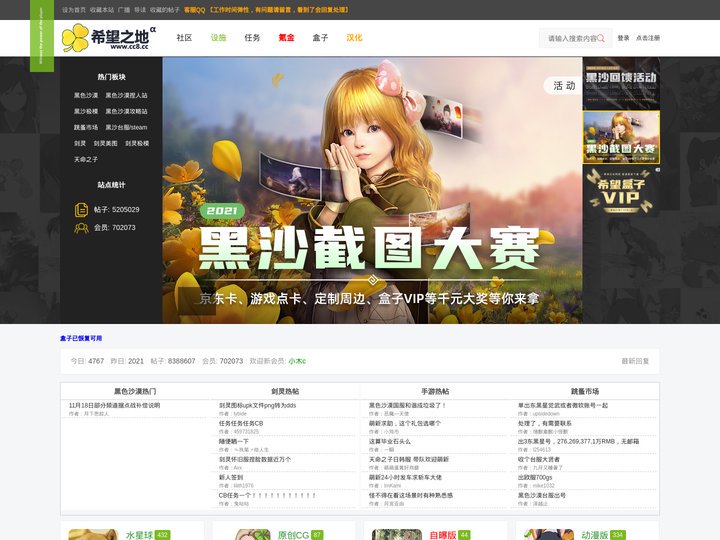Open the orange 汉化 menu item
Image resolution: width=720 pixels, height=540 pixels.
tap(354, 38)
